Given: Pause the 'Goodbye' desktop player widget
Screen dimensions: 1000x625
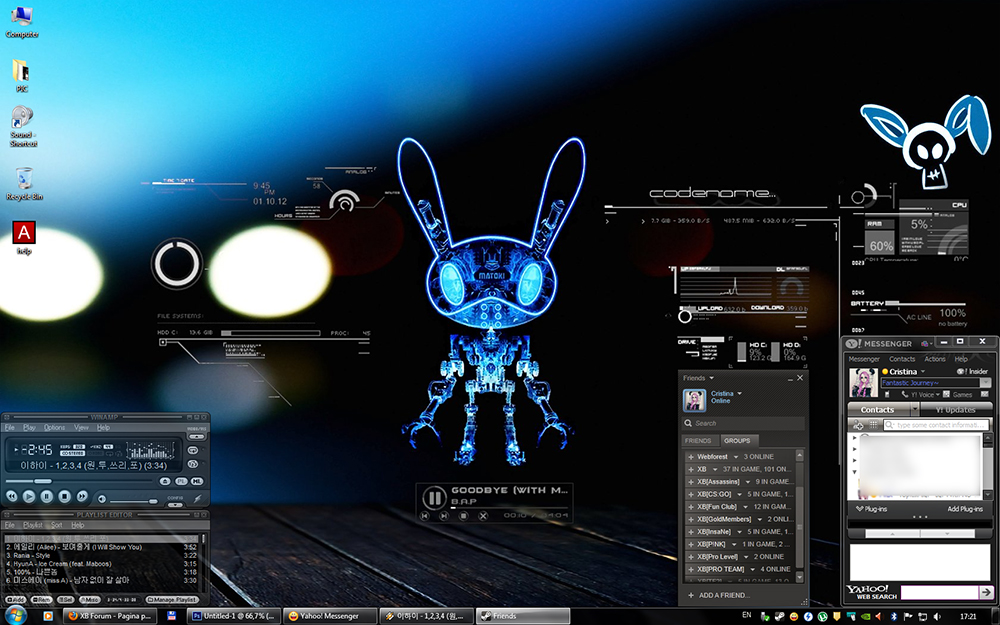Looking at the screenshot, I should click(434, 497).
